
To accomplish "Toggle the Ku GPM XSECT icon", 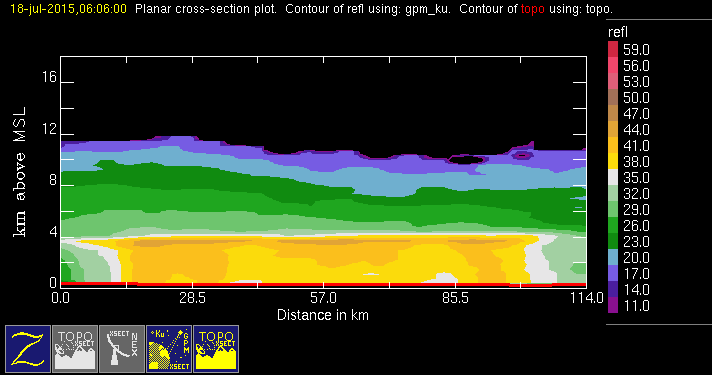I will point(169,349).
